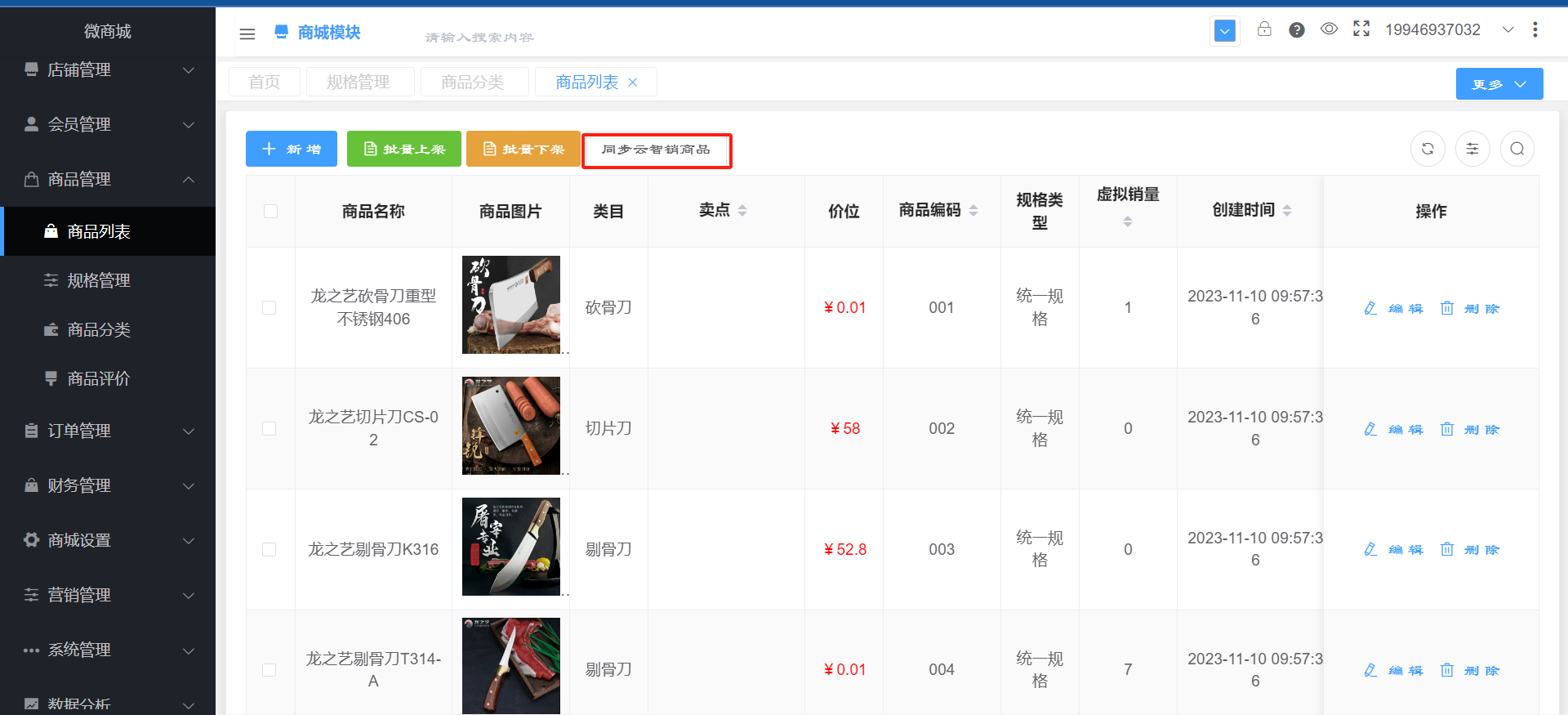The image size is (1568, 715).
Task: Expand 系统管理 in the sidebar
Action: [x=108, y=650]
